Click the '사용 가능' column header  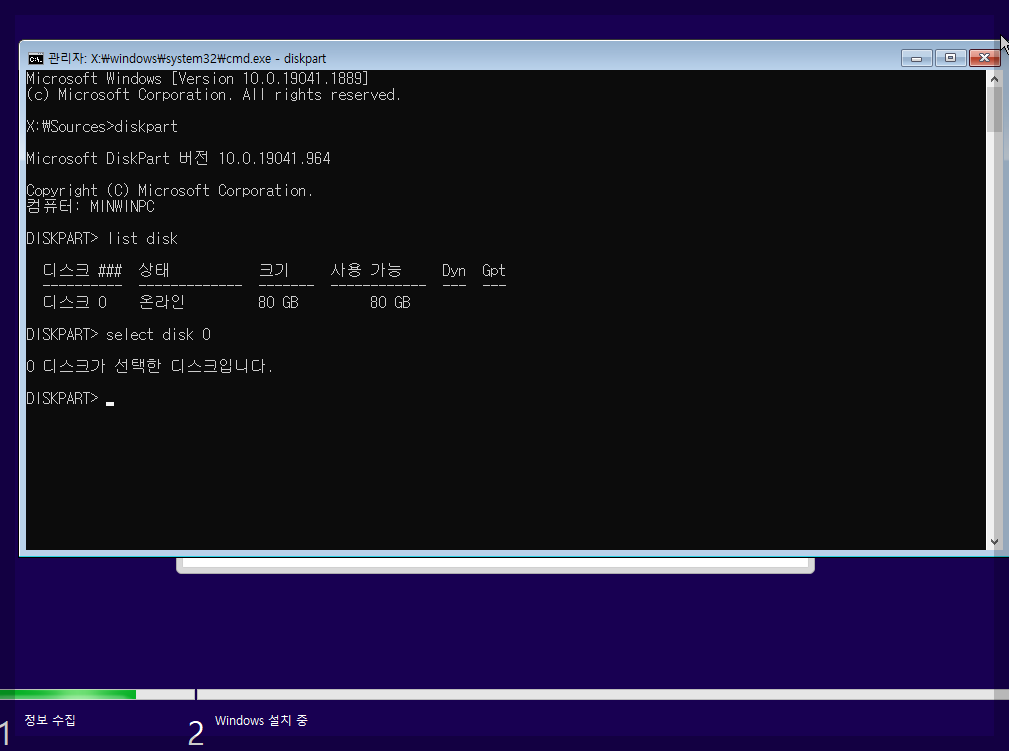(x=366, y=270)
